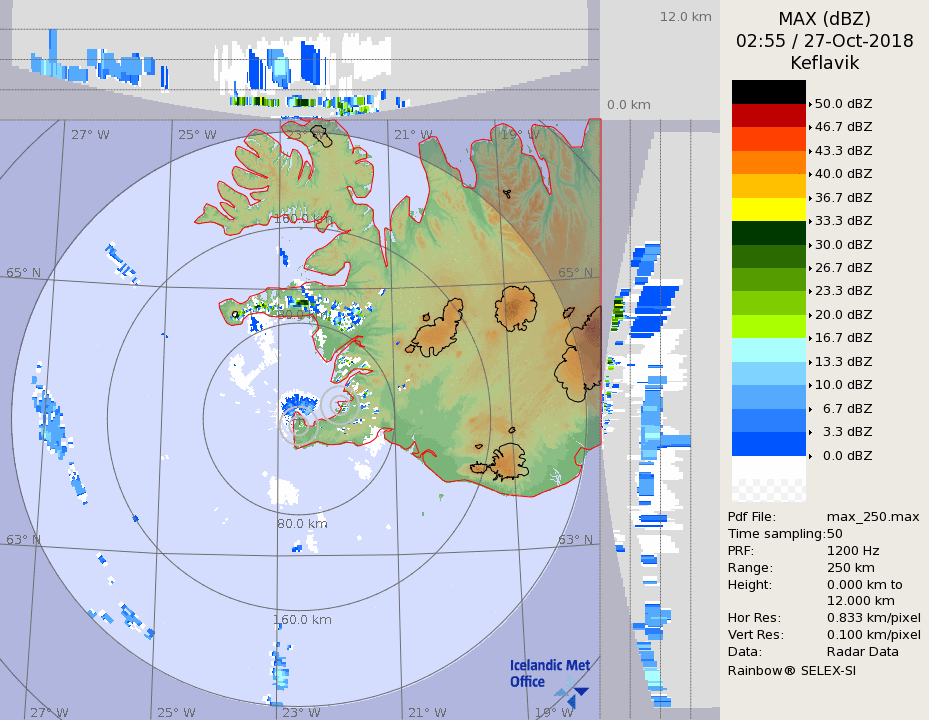929x720 pixels.
Task: Click the arrow marker beside 50.0 dBZ
Action: click(810, 103)
